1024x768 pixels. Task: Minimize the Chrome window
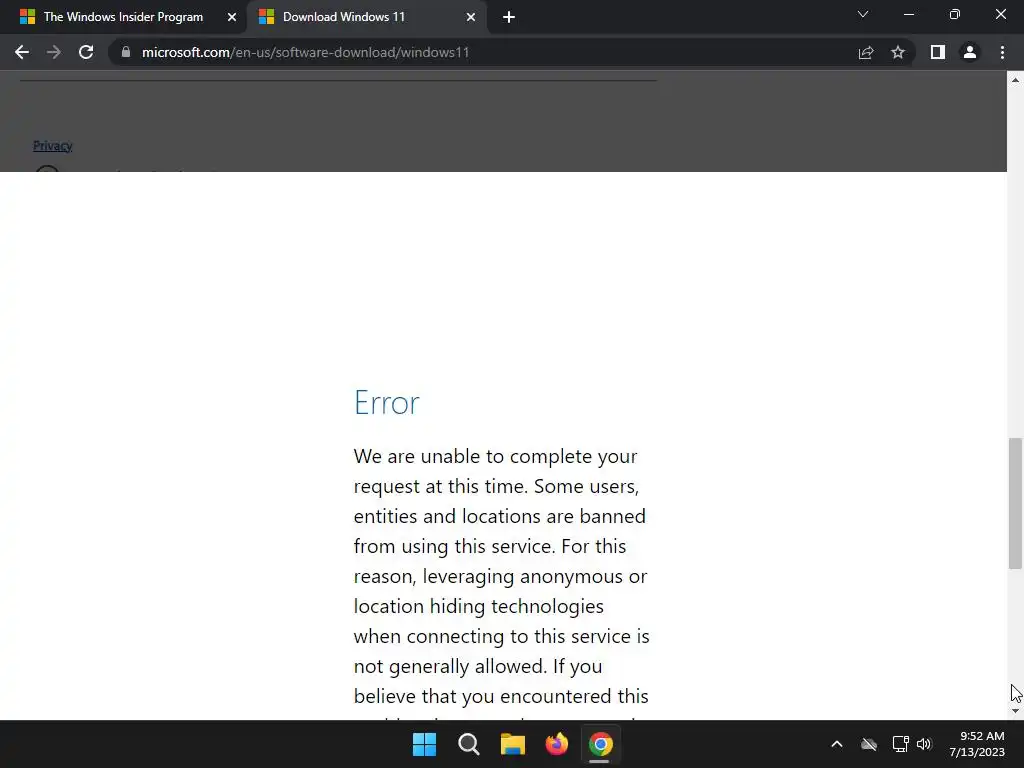(x=908, y=14)
